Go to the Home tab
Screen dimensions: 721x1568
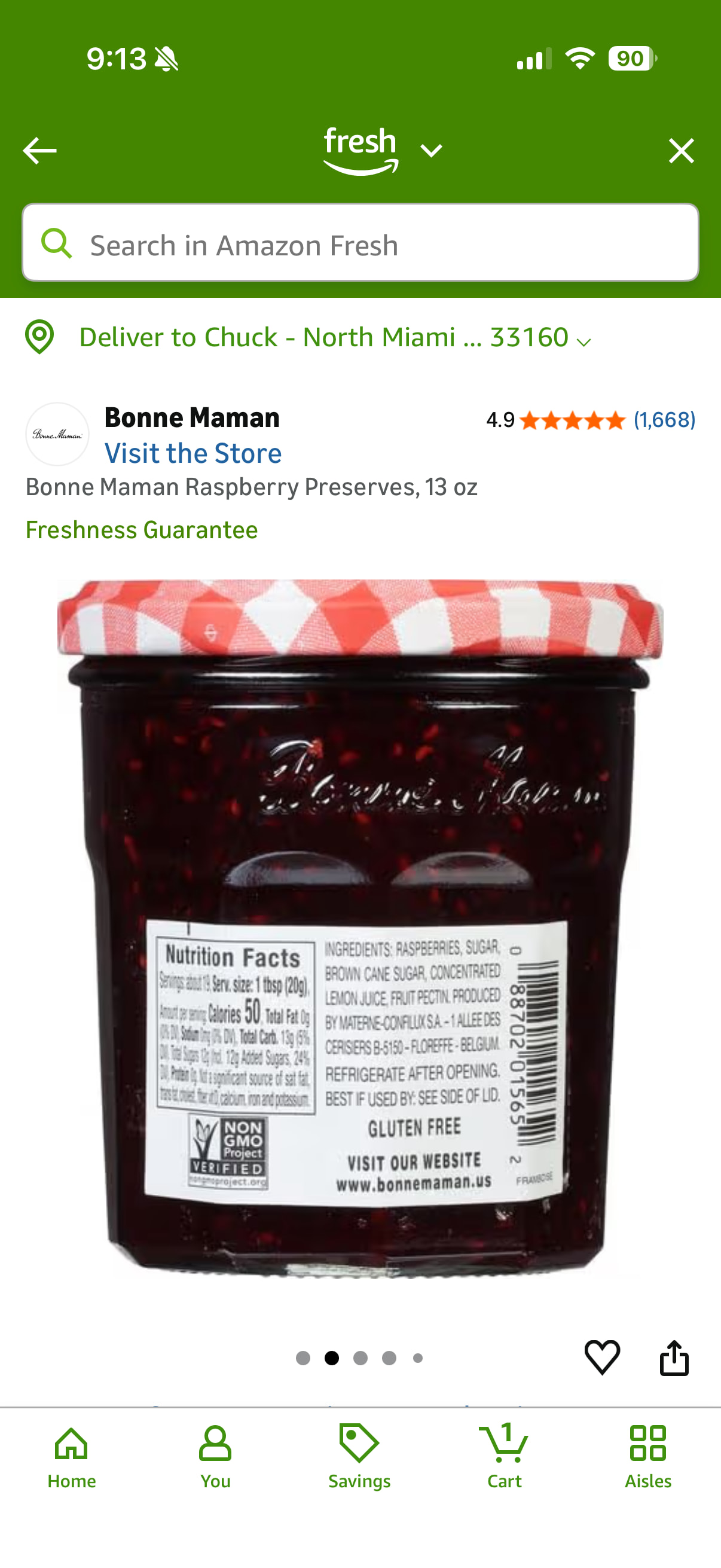click(72, 1456)
